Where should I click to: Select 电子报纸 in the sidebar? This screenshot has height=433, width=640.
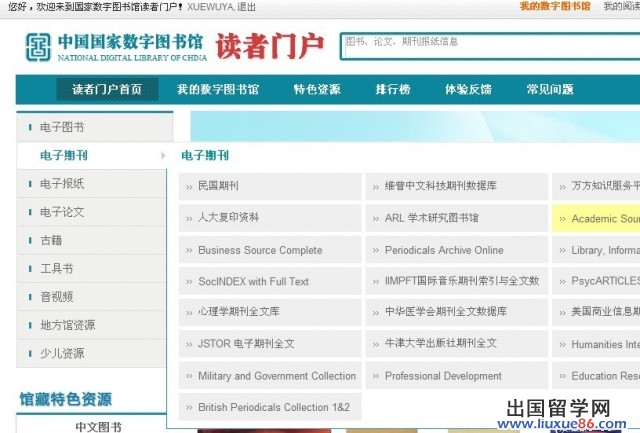click(x=92, y=184)
